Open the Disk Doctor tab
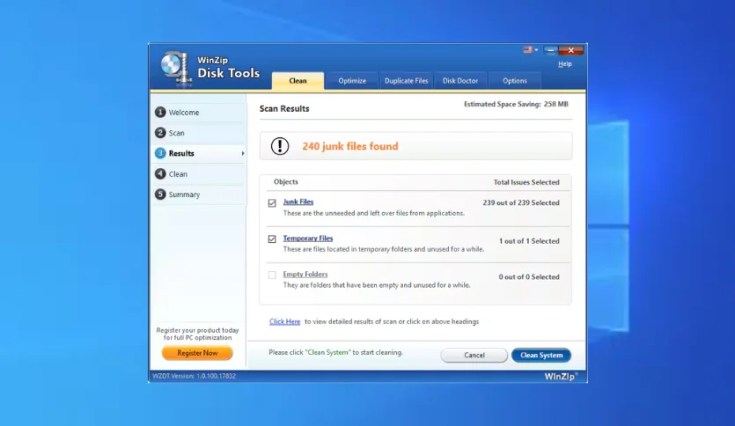This screenshot has width=735, height=426. coord(460,81)
